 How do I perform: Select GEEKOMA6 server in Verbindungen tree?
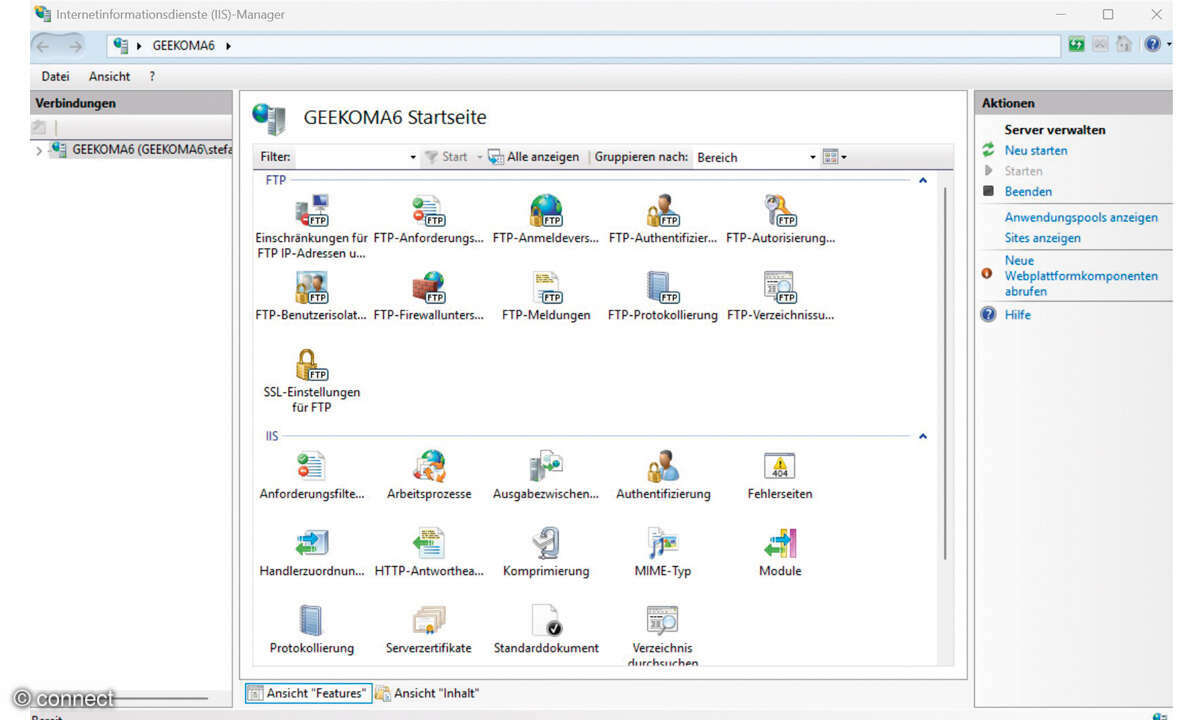(x=142, y=150)
